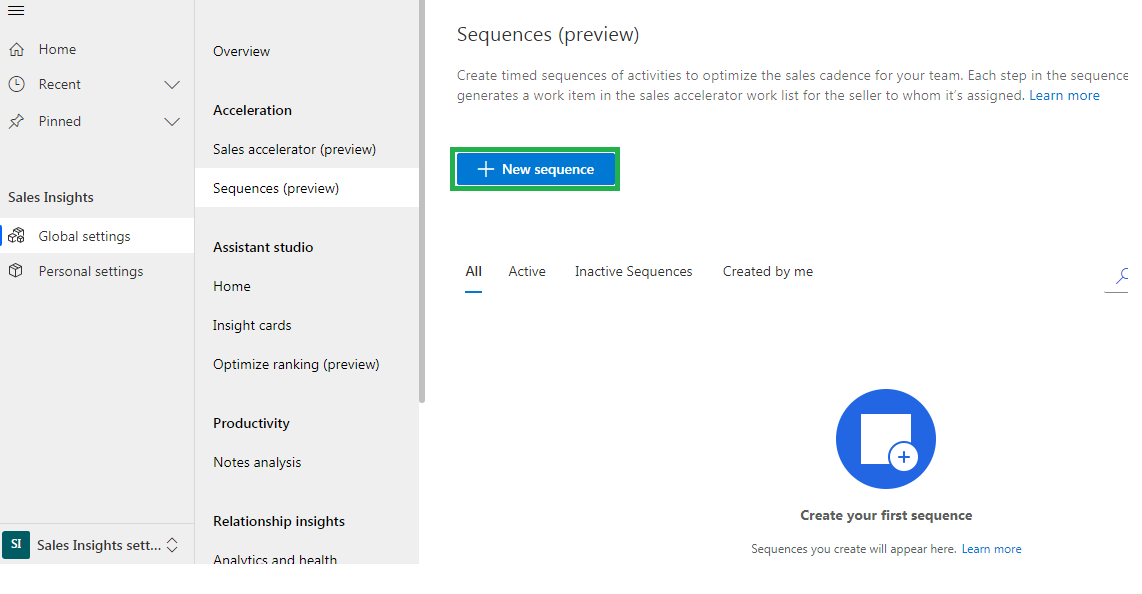Viewport: 1142px width, 594px height.
Task: Click the Pinned pushpin icon
Action: (x=16, y=122)
